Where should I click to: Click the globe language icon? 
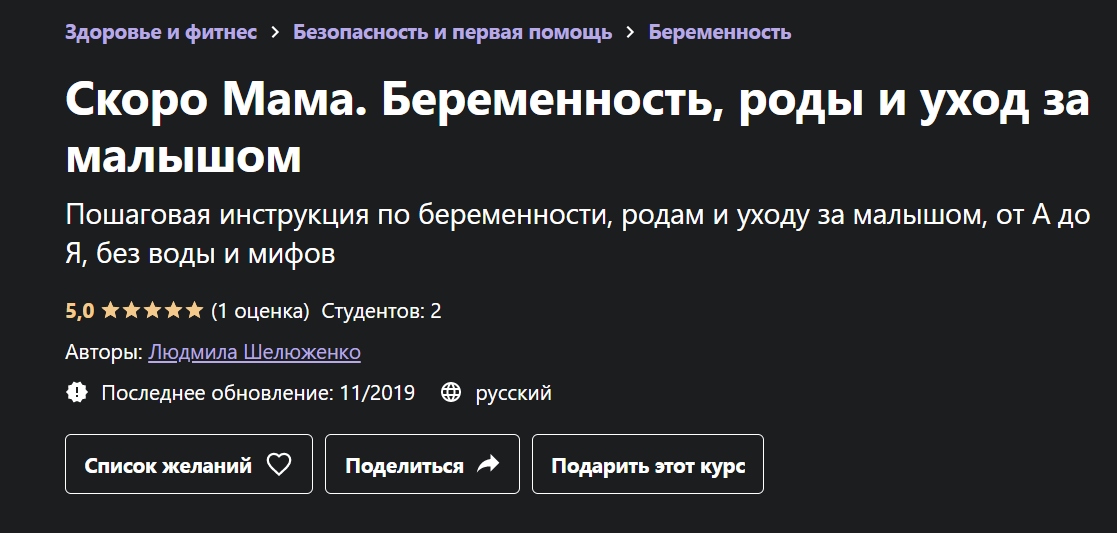(452, 393)
